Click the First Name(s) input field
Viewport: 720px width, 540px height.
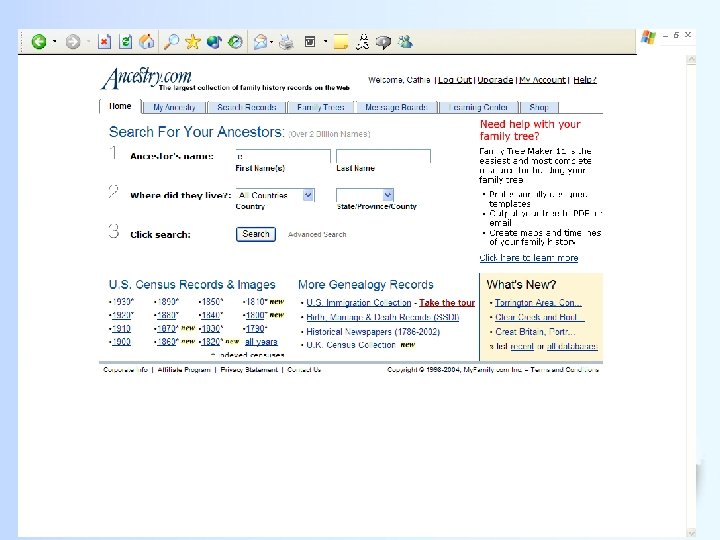(x=283, y=156)
